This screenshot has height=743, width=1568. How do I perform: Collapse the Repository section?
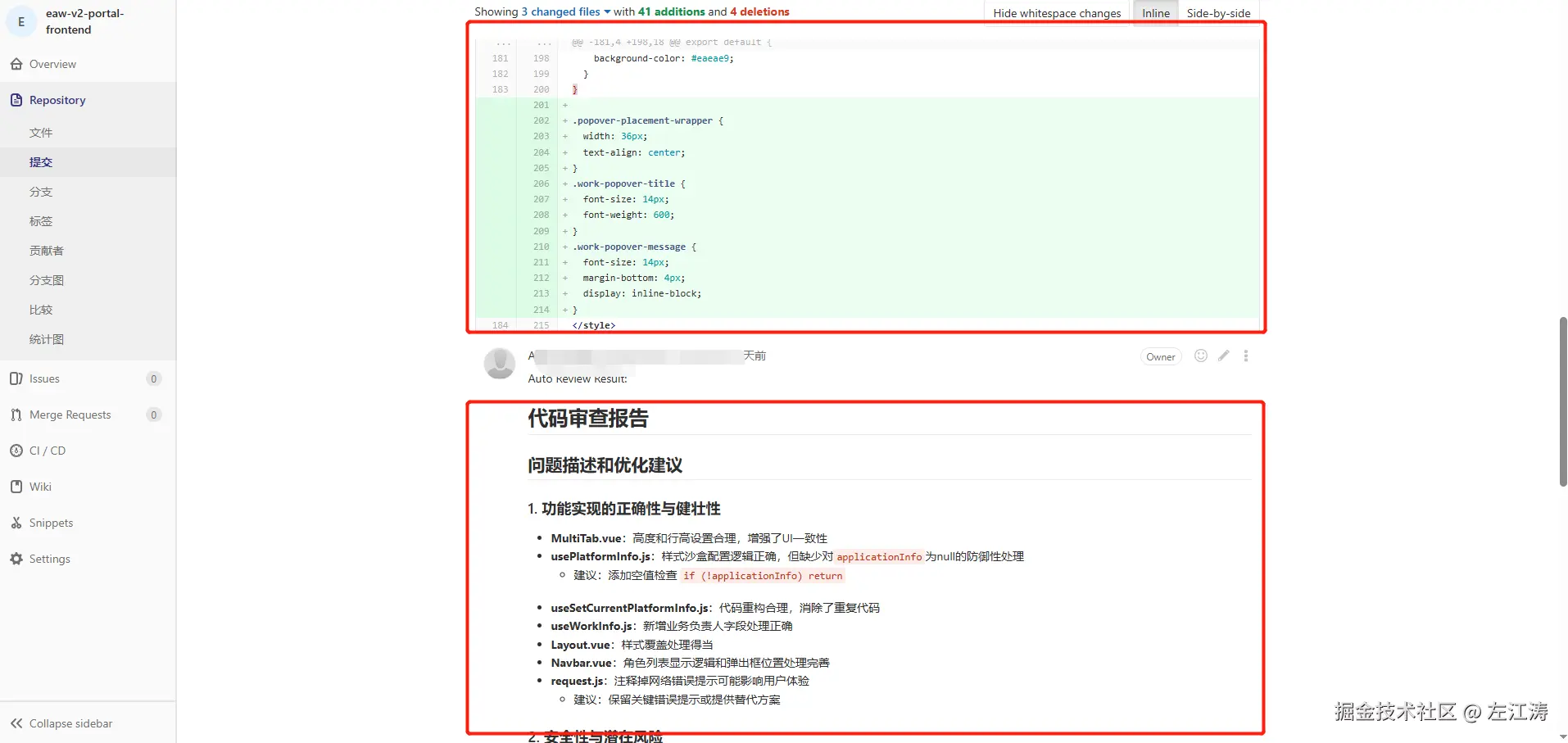pos(56,99)
